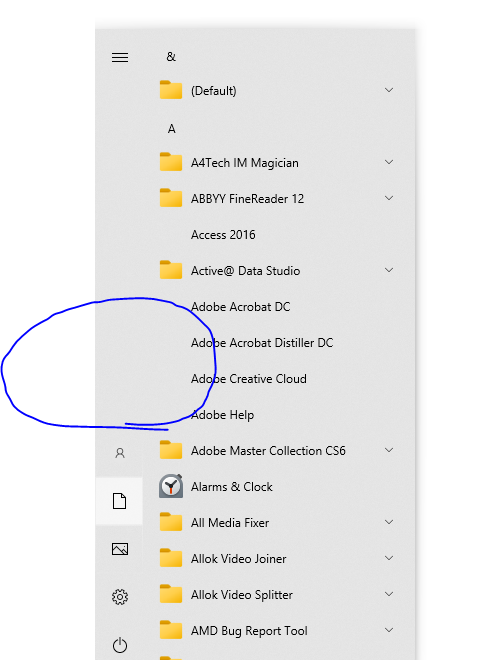Click the 'A' letter section header
The width and height of the screenshot is (489, 660).
171,129
